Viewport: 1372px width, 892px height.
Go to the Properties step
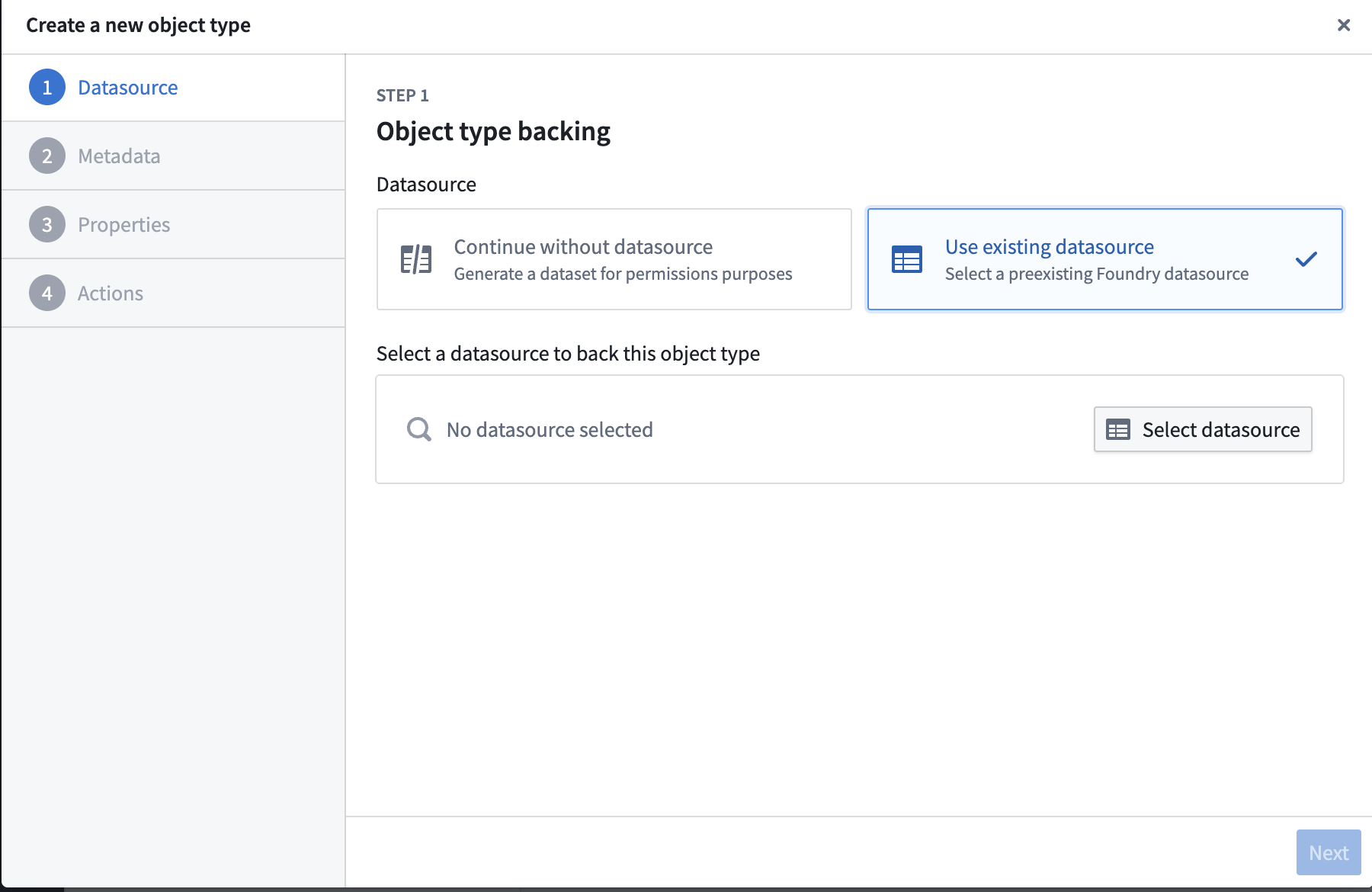pos(173,225)
